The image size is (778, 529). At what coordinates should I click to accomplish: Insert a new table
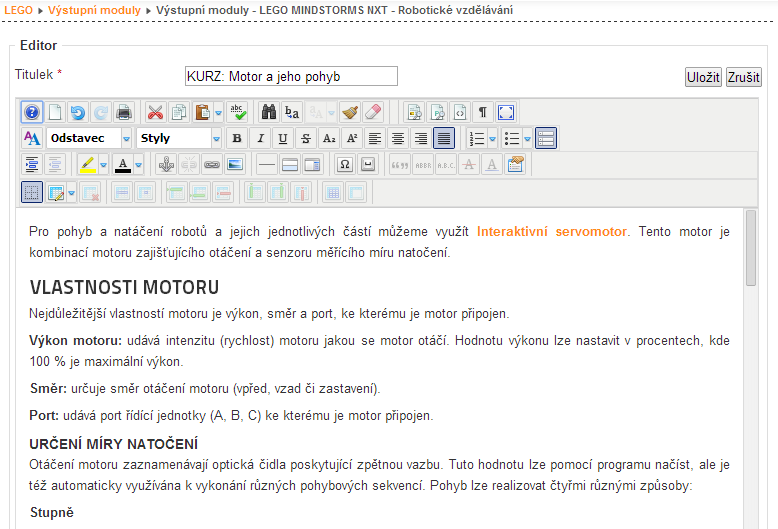[56, 192]
